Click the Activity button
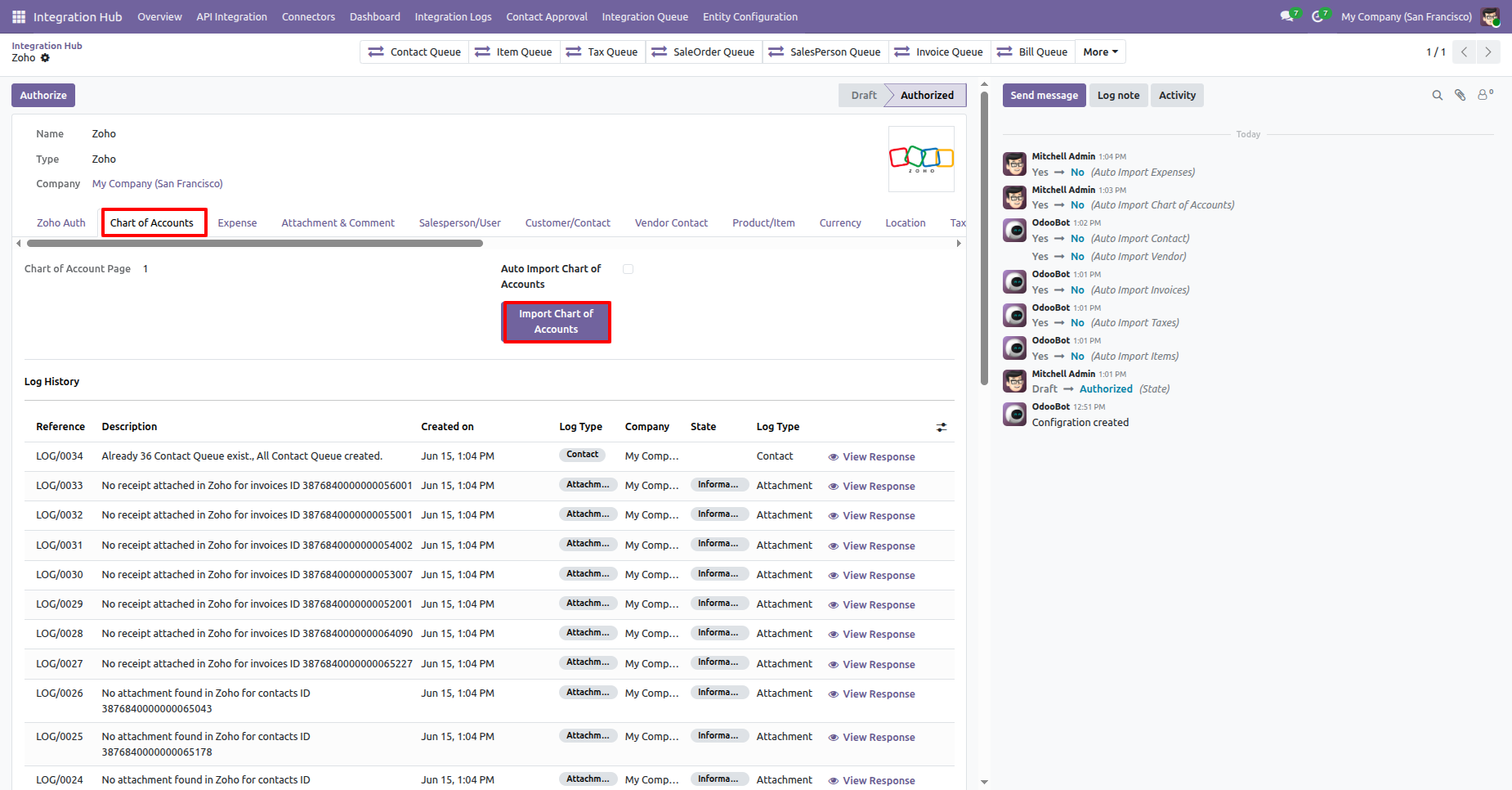Screen dimensions: 1512x790 [1177, 96]
